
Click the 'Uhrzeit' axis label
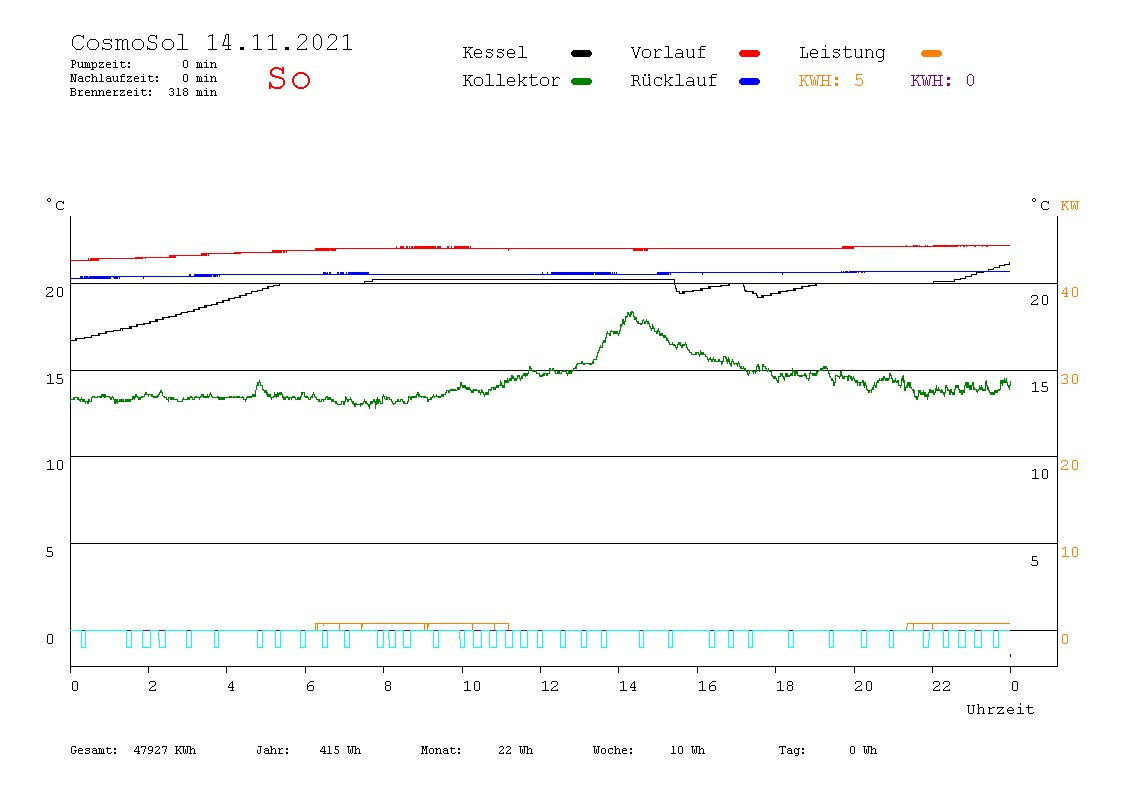coord(1000,709)
